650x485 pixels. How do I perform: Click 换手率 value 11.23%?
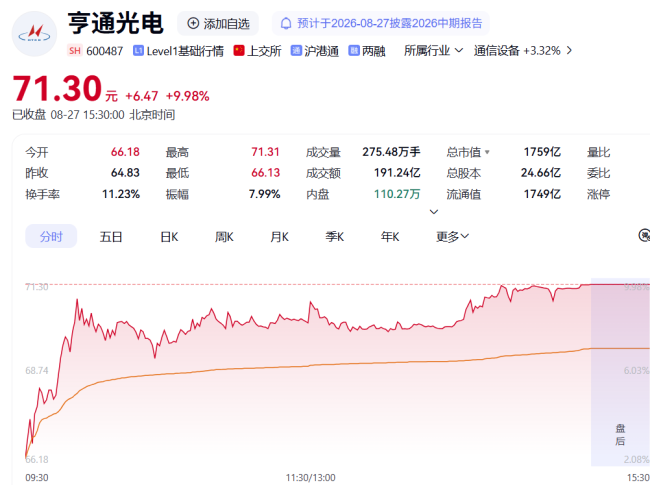click(121, 194)
